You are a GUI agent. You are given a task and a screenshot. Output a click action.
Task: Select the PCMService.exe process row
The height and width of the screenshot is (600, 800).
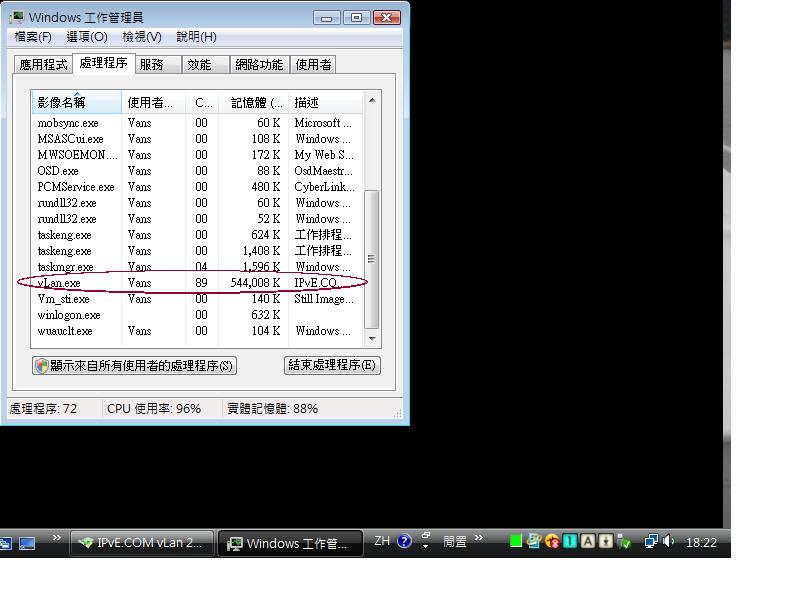pyautogui.click(x=197, y=187)
